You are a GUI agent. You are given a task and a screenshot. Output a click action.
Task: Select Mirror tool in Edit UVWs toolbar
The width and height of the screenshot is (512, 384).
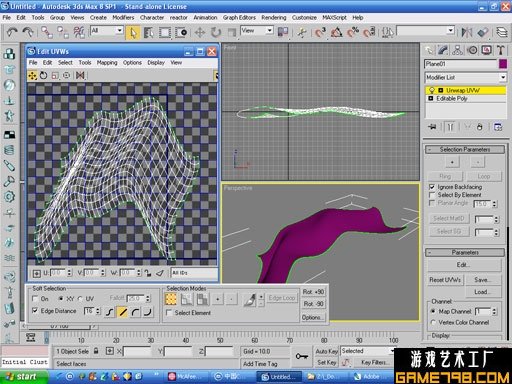(x=80, y=76)
